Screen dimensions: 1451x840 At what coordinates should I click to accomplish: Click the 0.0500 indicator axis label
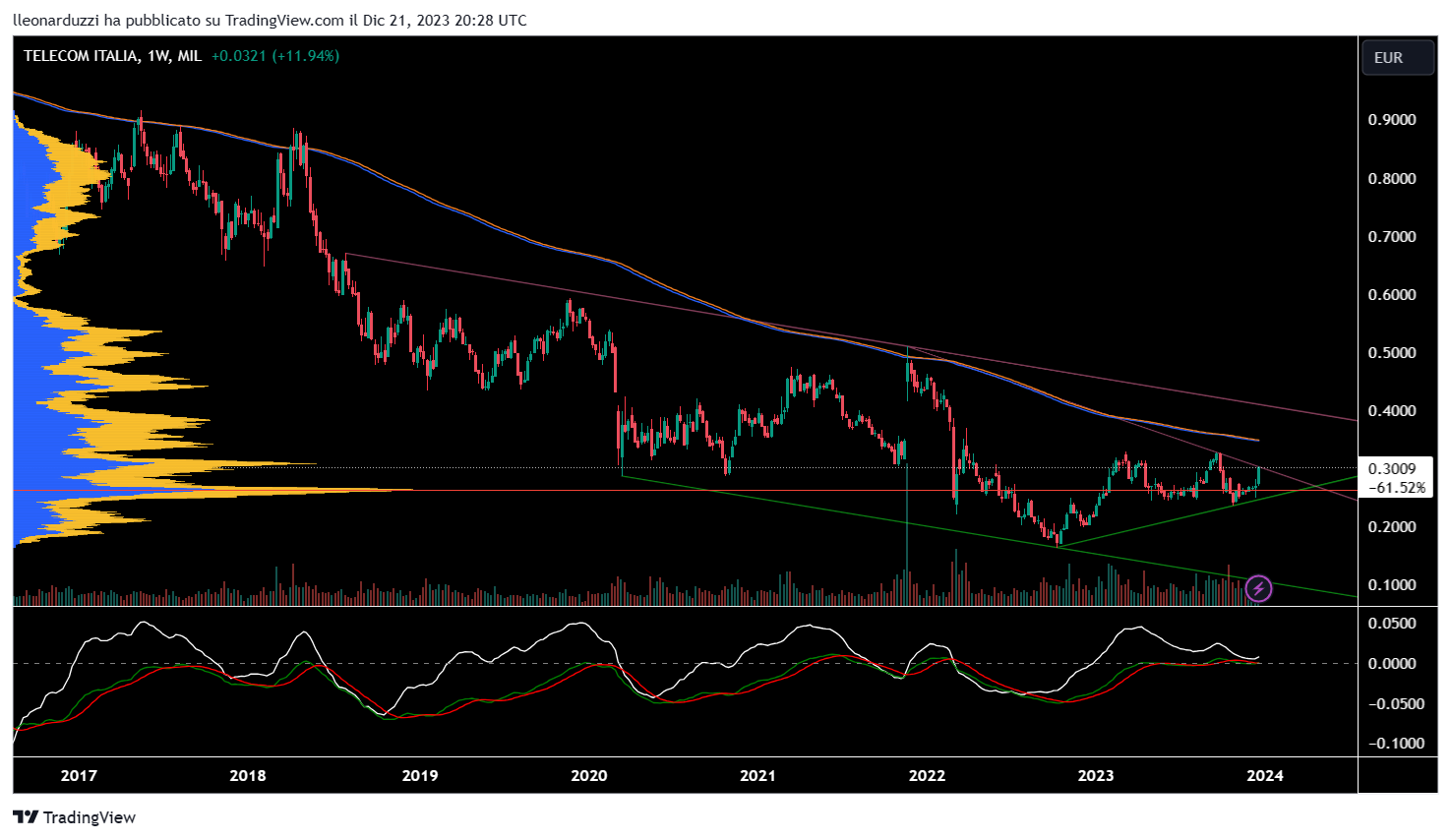[x=1392, y=624]
